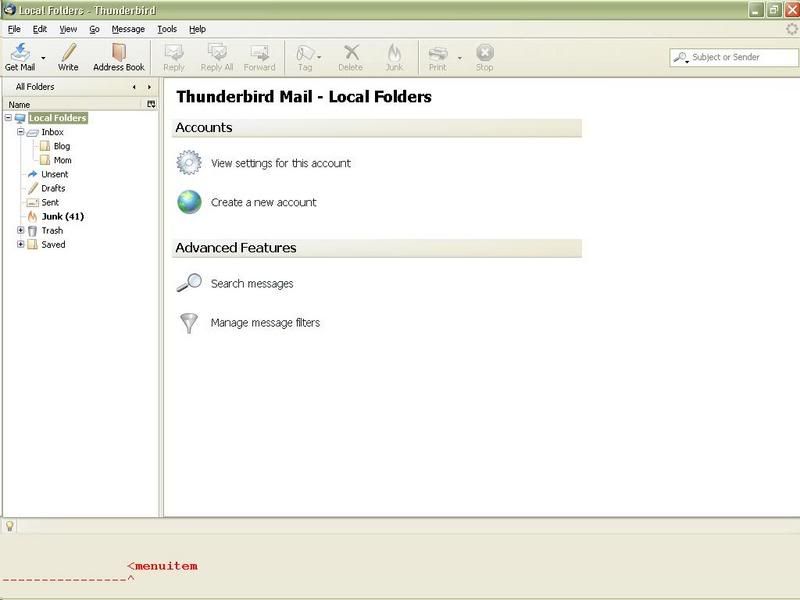800x600 pixels.
Task: Click the Reply toolbar icon
Action: tap(174, 52)
